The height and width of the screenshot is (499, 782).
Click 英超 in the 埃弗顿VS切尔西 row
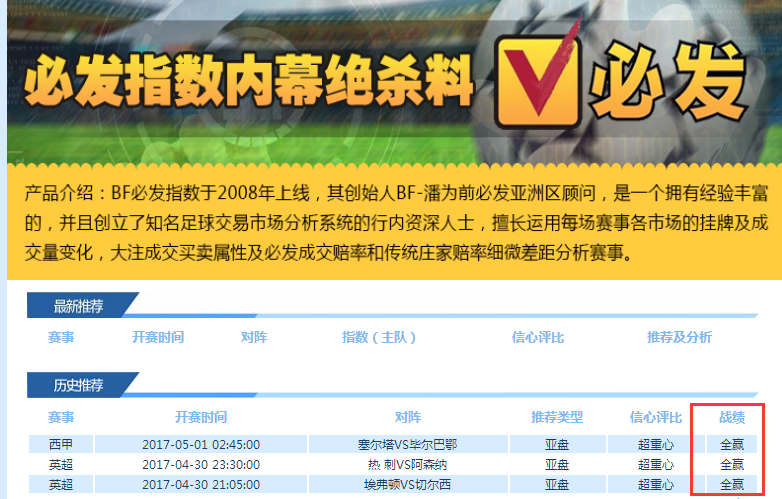(61, 485)
